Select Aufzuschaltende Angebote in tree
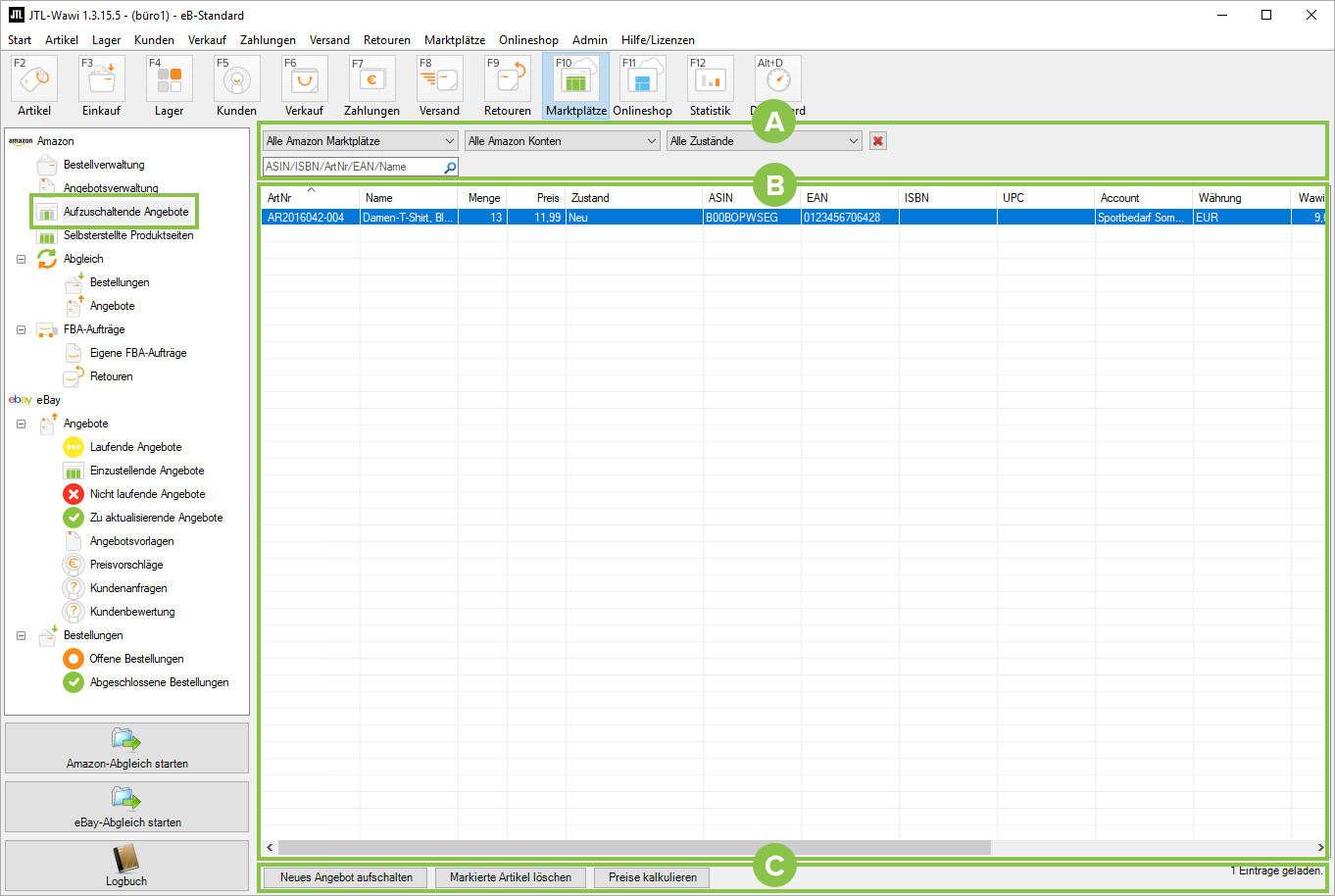Image resolution: width=1335 pixels, height=896 pixels. [126, 212]
